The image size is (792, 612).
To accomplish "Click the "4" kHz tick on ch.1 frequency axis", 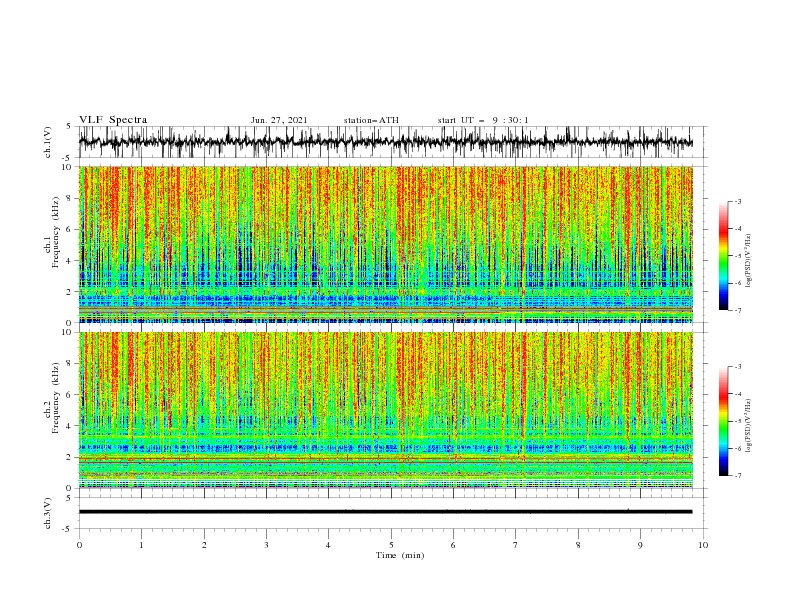I will [x=71, y=261].
